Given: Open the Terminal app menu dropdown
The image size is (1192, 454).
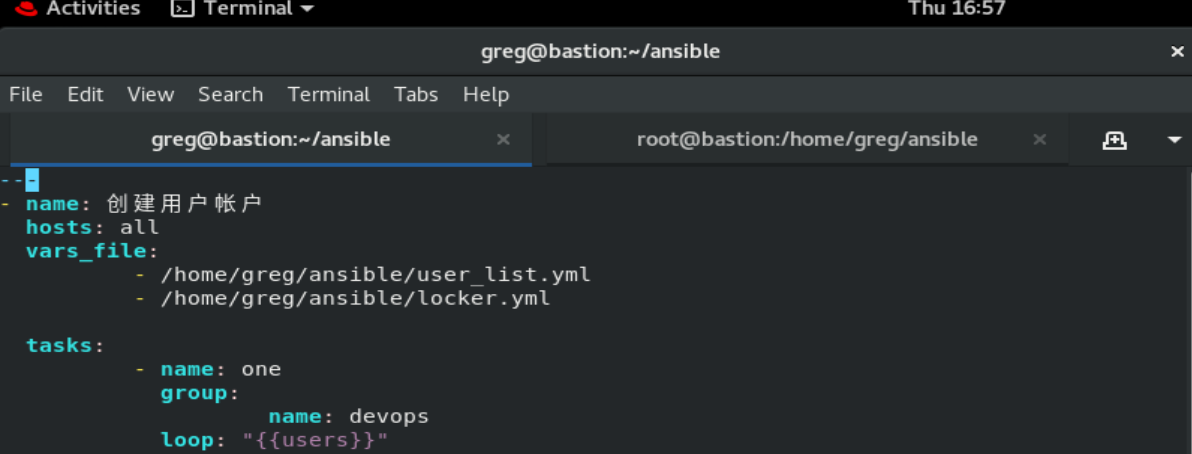Looking at the screenshot, I should tap(243, 8).
